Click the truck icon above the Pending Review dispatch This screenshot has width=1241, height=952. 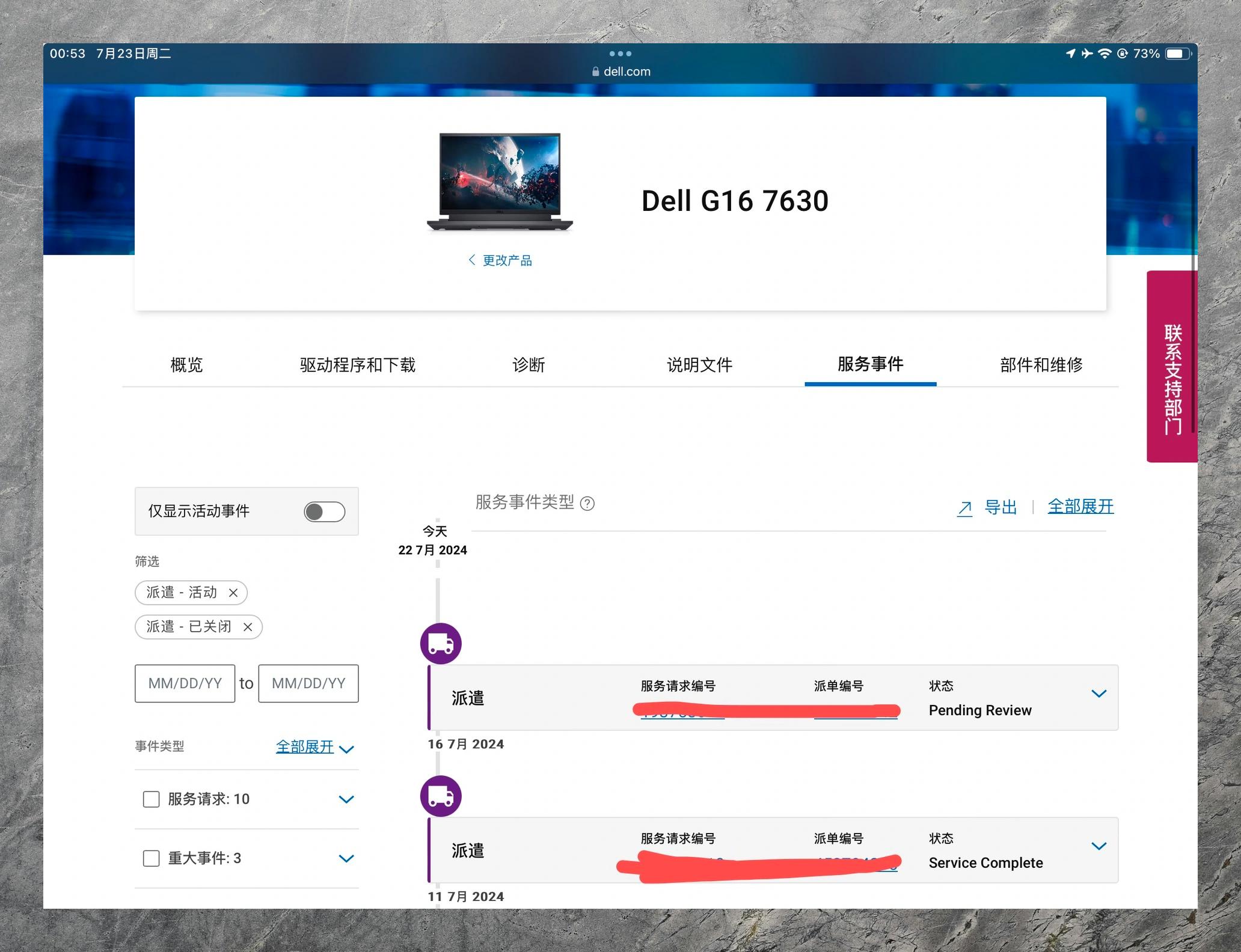[x=441, y=644]
